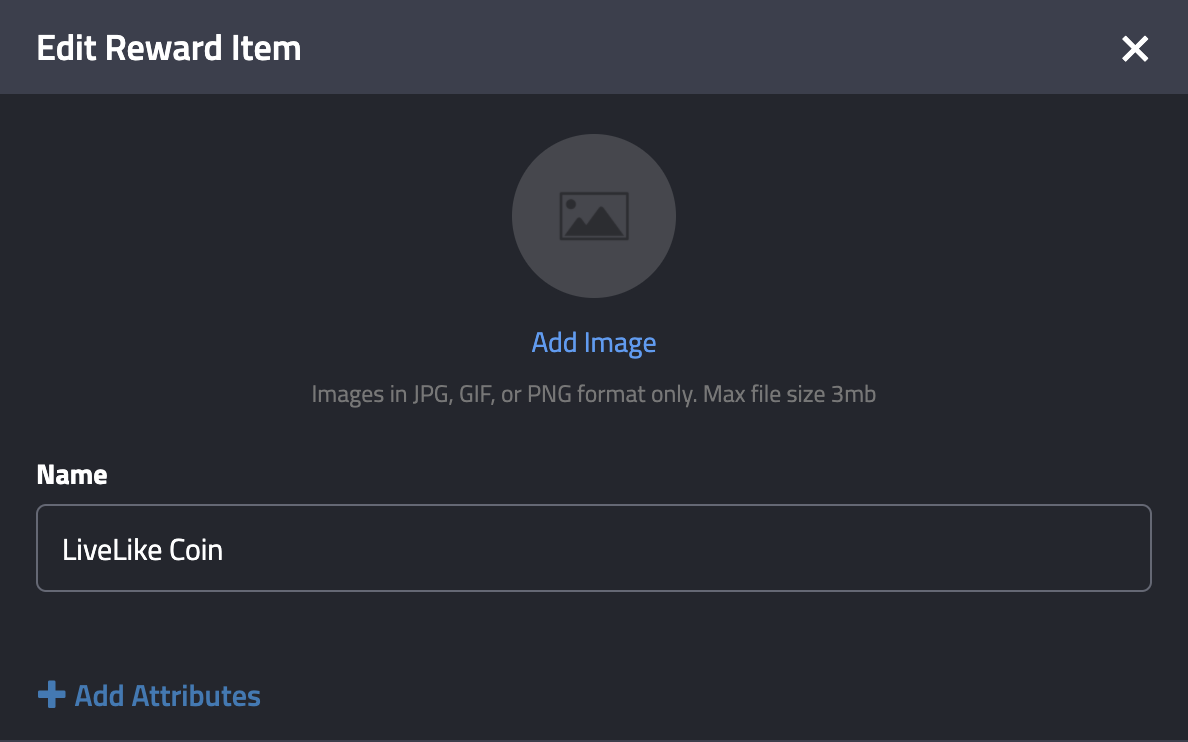The width and height of the screenshot is (1188, 742).
Task: Click the Add Attributes link text
Action: pos(167,696)
